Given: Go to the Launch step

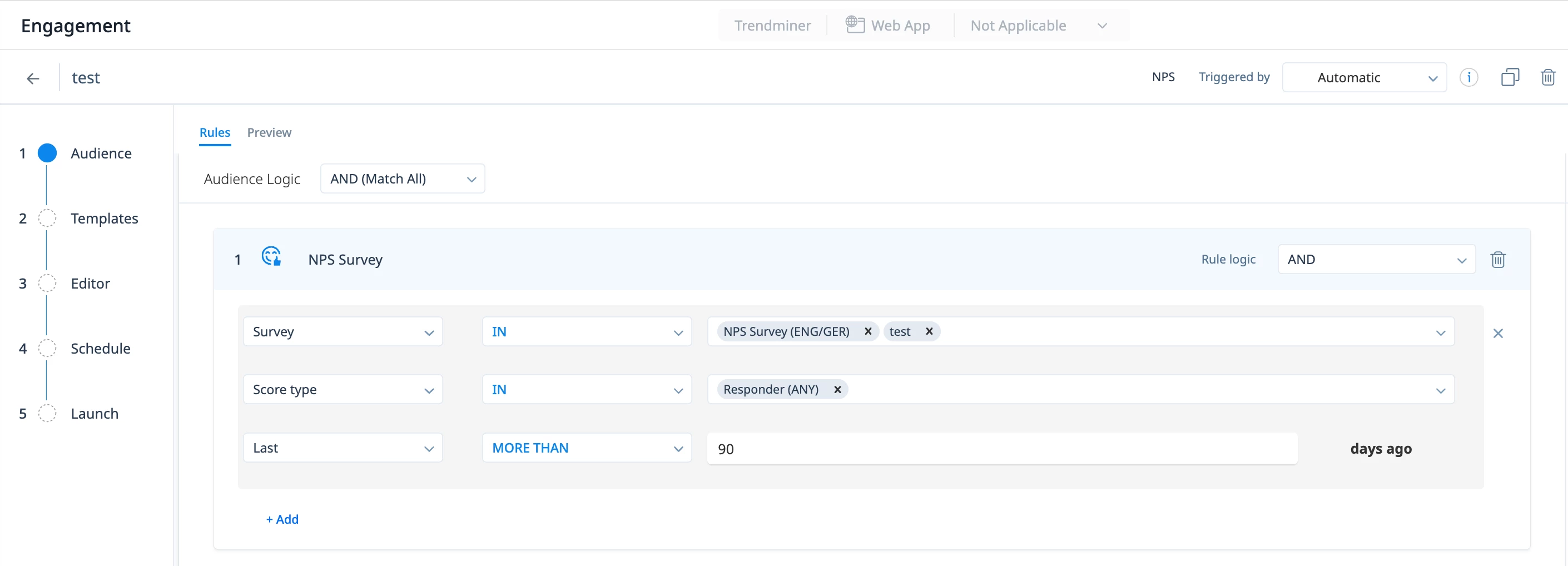Looking at the screenshot, I should [x=95, y=414].
